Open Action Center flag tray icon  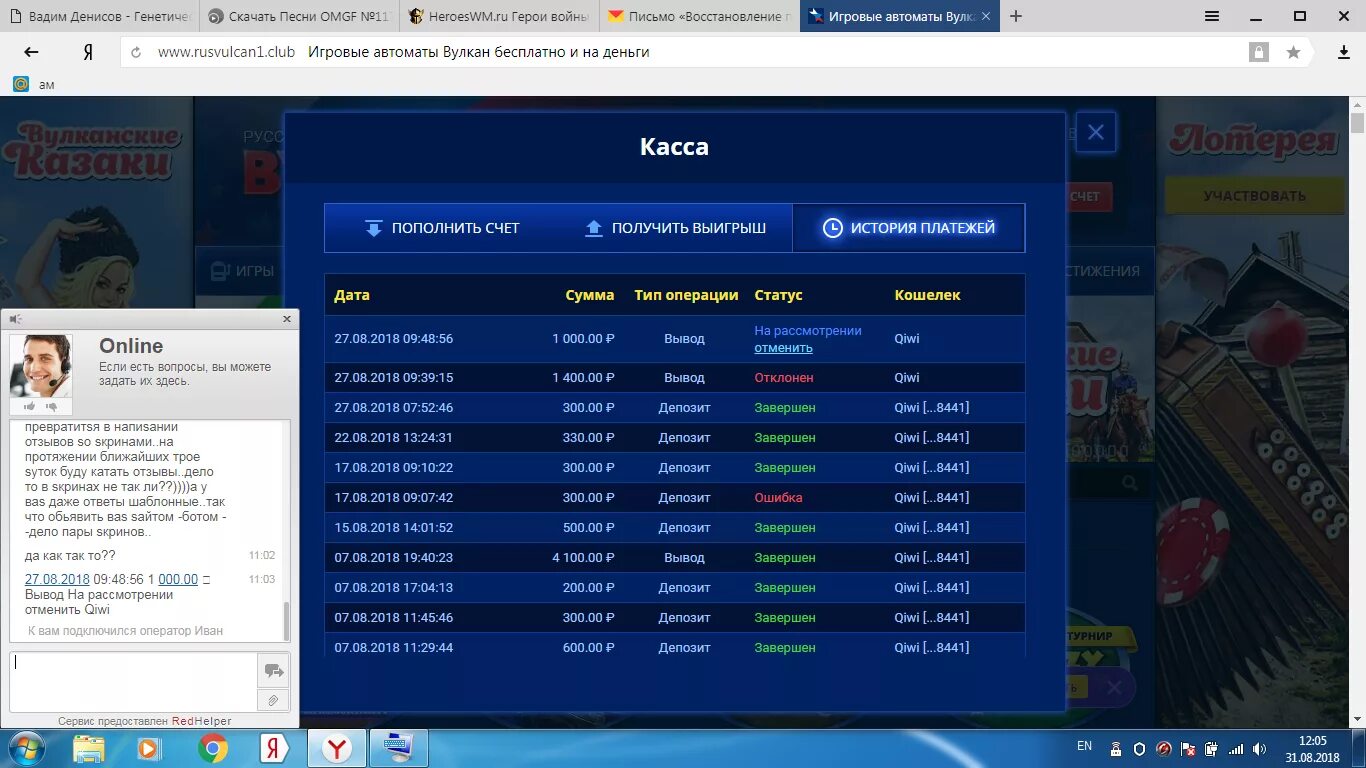click(1188, 748)
